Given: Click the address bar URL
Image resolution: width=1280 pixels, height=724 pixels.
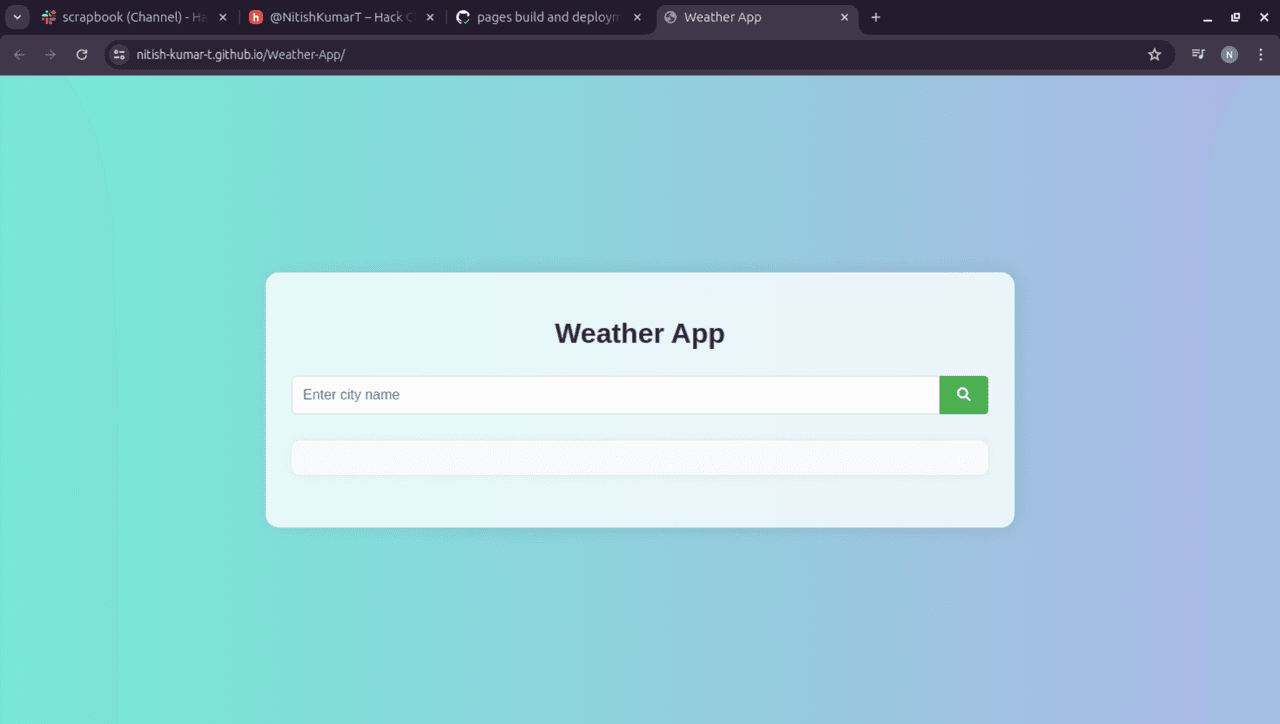Looking at the screenshot, I should 241,55.
